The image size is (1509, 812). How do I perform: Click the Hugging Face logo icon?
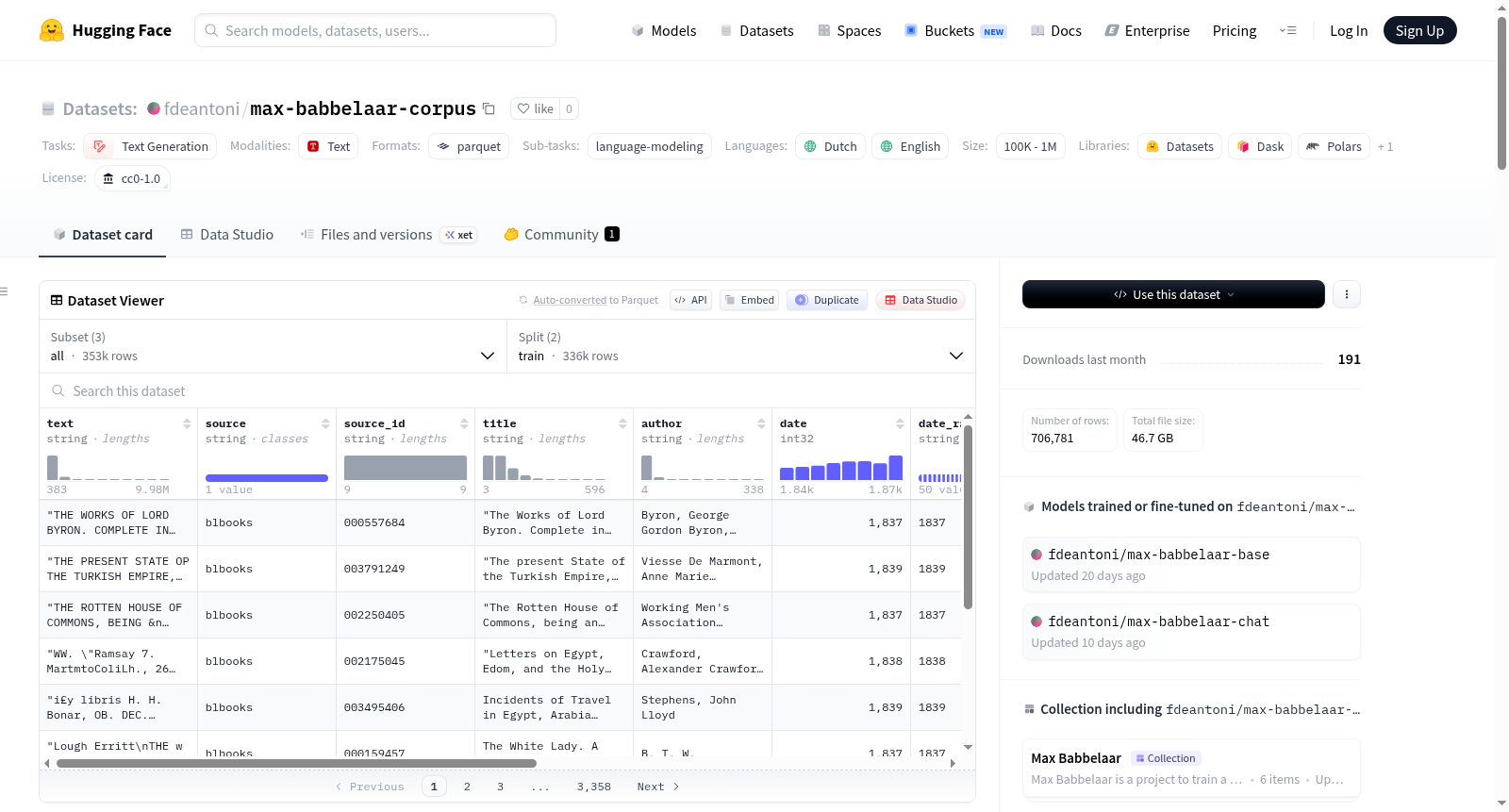(52, 30)
